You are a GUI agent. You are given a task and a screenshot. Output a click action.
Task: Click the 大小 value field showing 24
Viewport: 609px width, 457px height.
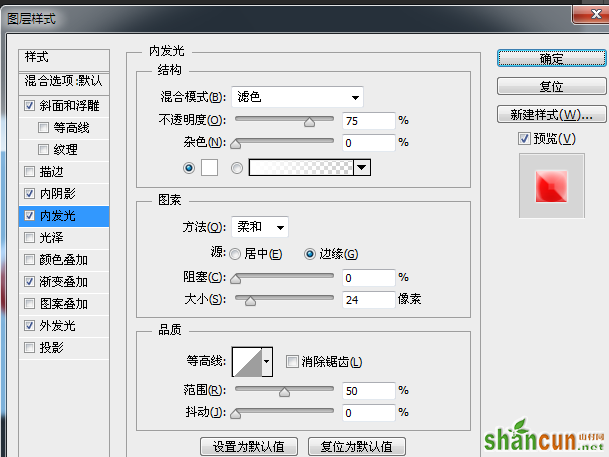tap(369, 300)
